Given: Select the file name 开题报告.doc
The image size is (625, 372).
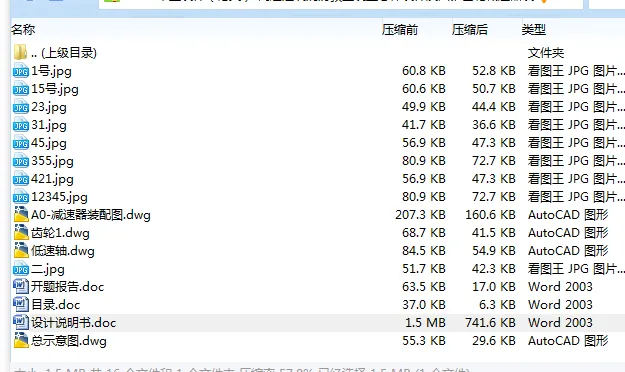Looking at the screenshot, I should tap(68, 287).
